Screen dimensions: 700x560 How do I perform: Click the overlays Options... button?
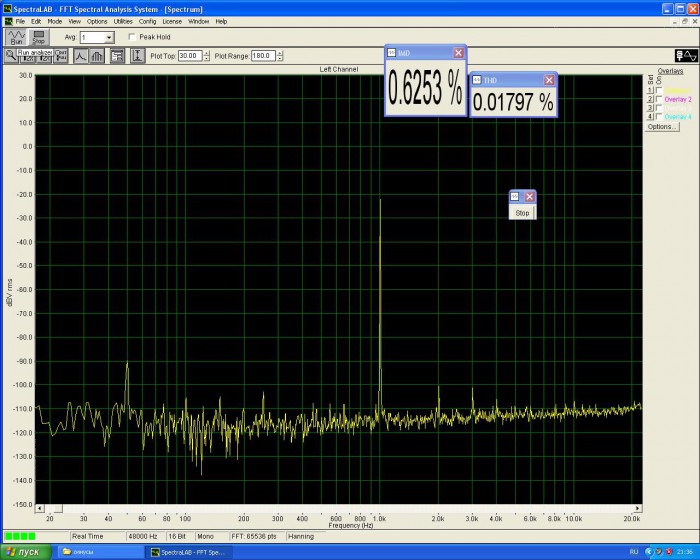click(662, 127)
